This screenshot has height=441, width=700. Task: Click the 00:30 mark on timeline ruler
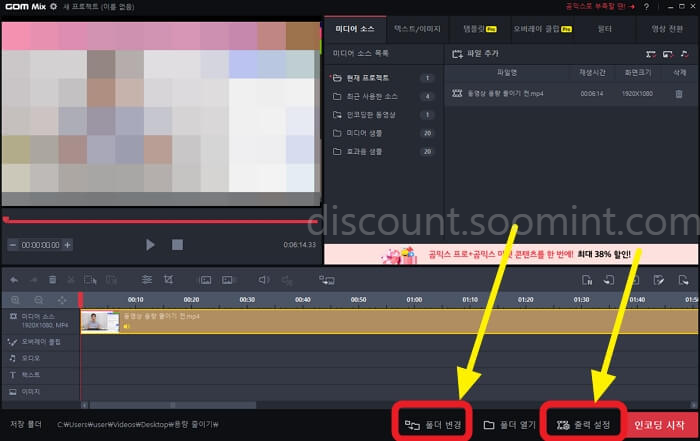tap(247, 300)
